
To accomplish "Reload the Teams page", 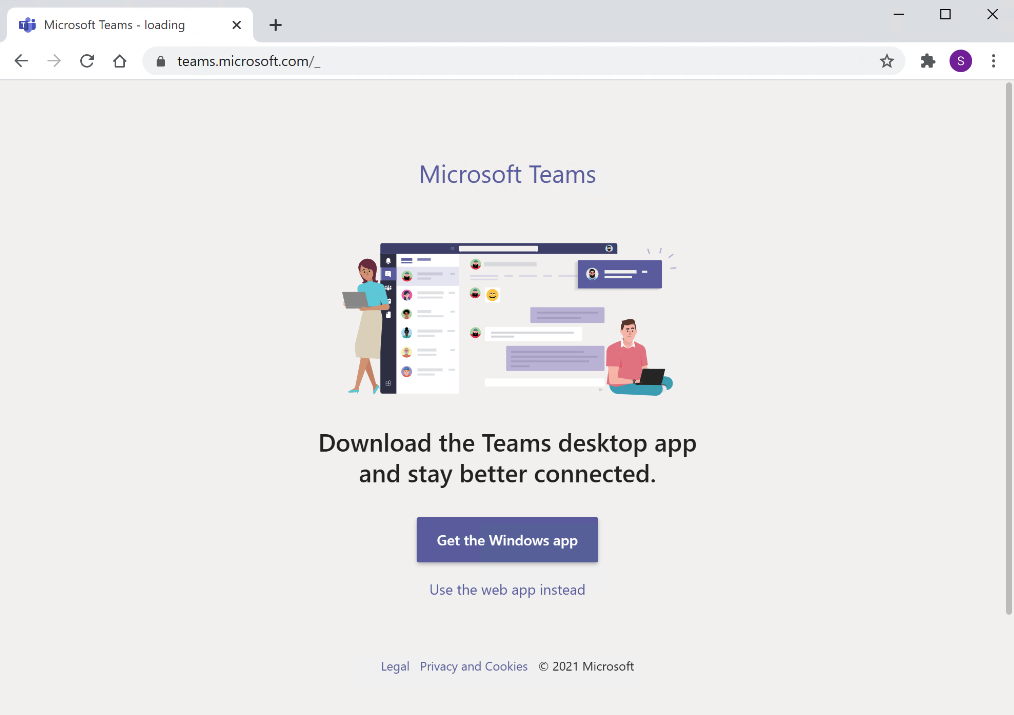I will (87, 61).
